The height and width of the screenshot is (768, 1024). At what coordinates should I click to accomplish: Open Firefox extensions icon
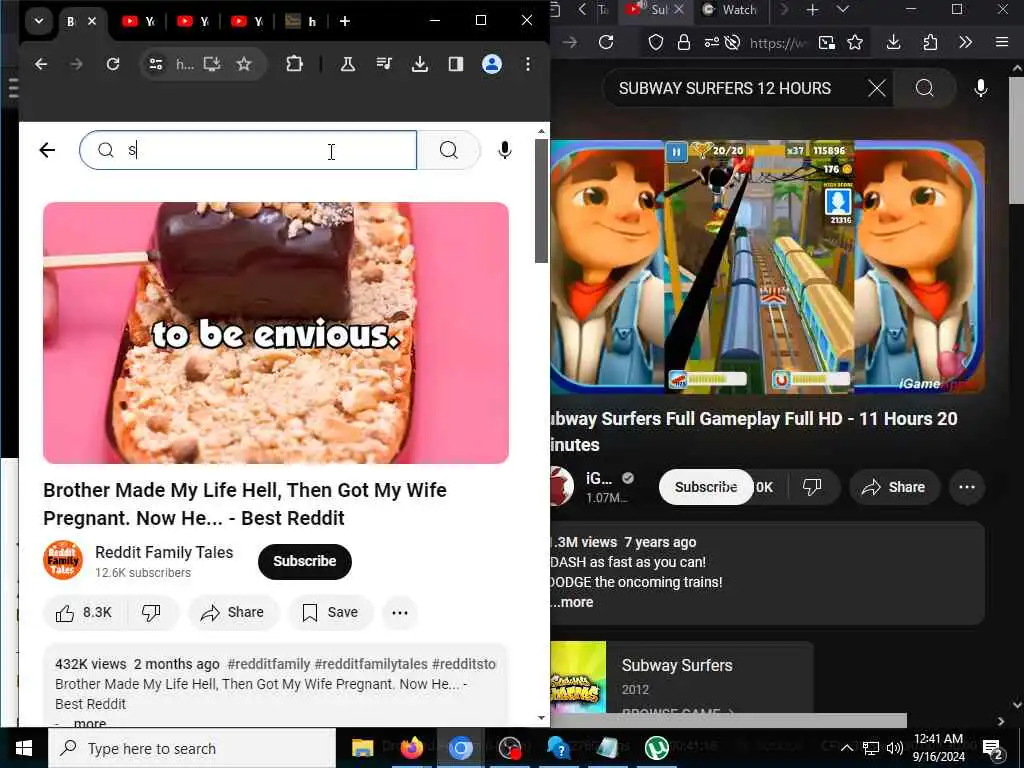click(930, 42)
